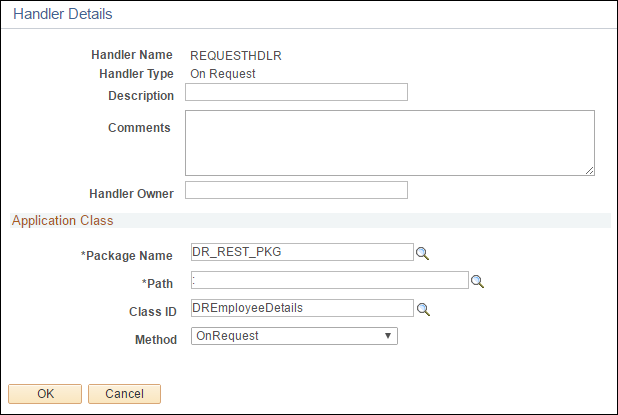Image resolution: width=618 pixels, height=415 pixels.
Task: Click the Class ID field with DREmployeeDetails
Action: click(302, 308)
